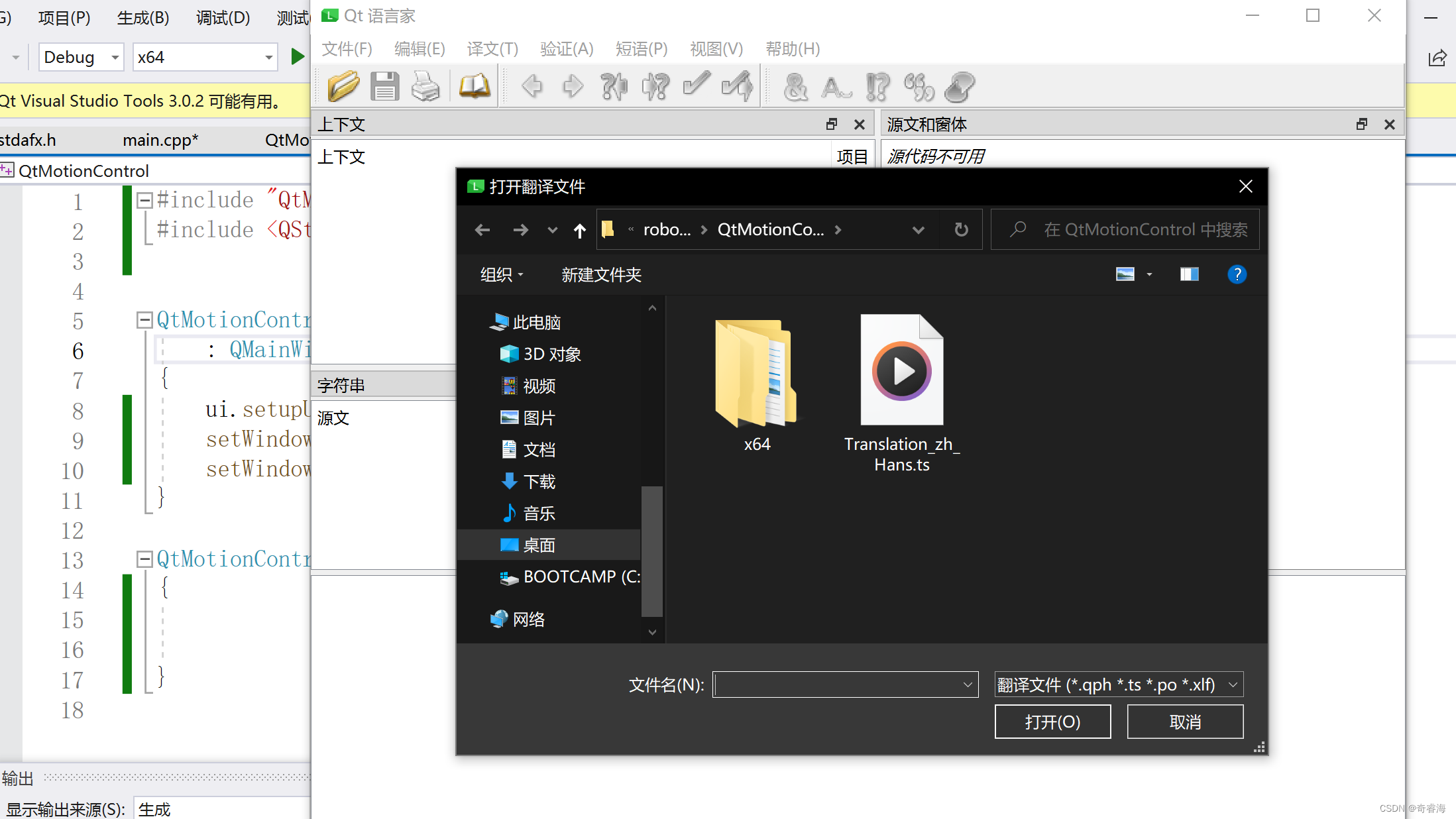Expand the address bar path history dropdown
This screenshot has width=1456, height=819.
[x=919, y=230]
